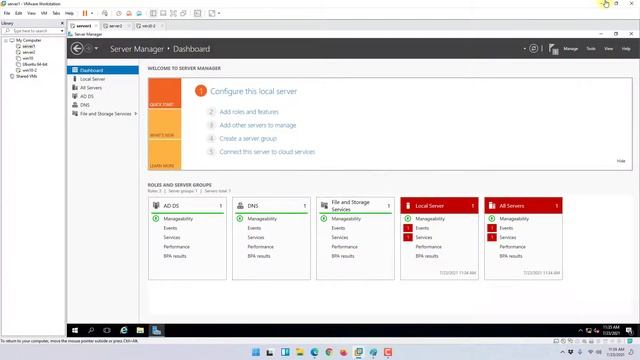640x360 pixels.
Task: Open the AD DS role tile header
Action: [187, 206]
